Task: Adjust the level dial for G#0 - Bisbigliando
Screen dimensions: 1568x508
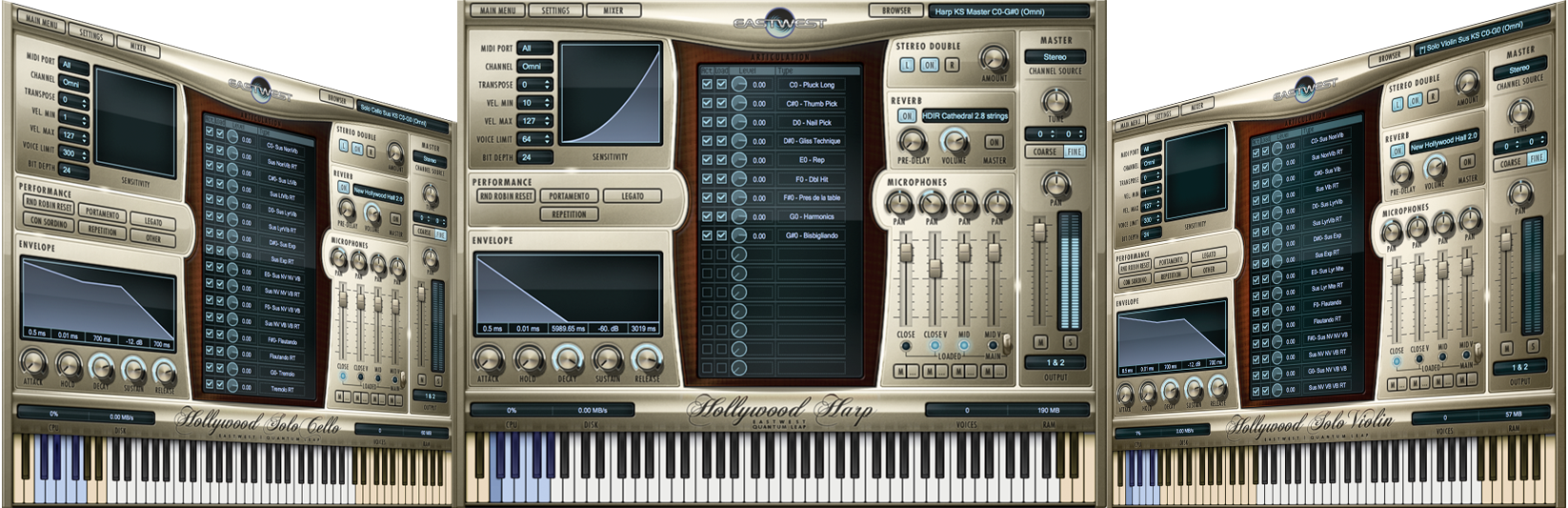Action: tap(738, 235)
